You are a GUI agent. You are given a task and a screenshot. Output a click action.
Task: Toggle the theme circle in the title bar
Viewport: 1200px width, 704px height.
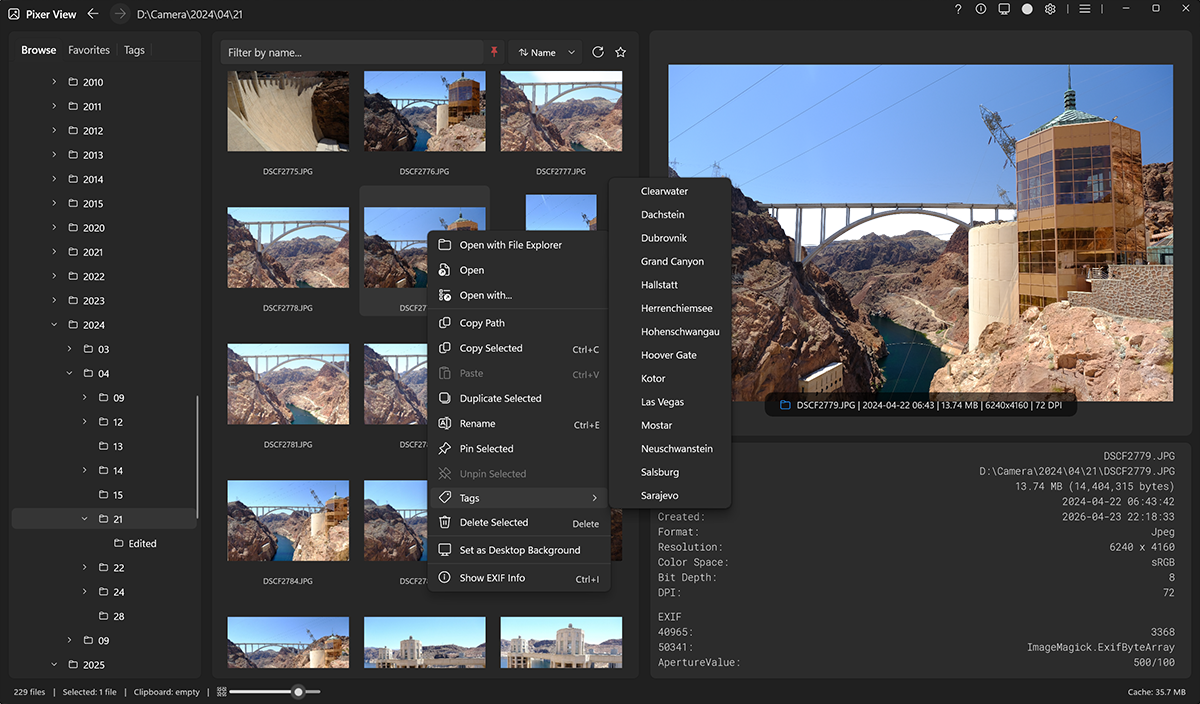point(1026,9)
